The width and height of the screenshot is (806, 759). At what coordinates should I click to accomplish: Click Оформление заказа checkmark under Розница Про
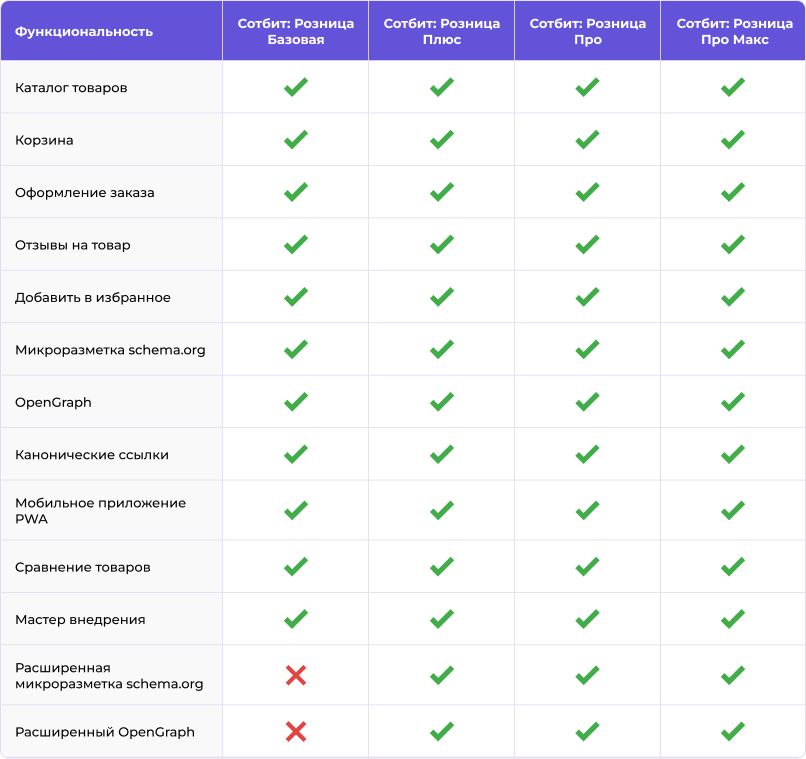pyautogui.click(x=587, y=192)
